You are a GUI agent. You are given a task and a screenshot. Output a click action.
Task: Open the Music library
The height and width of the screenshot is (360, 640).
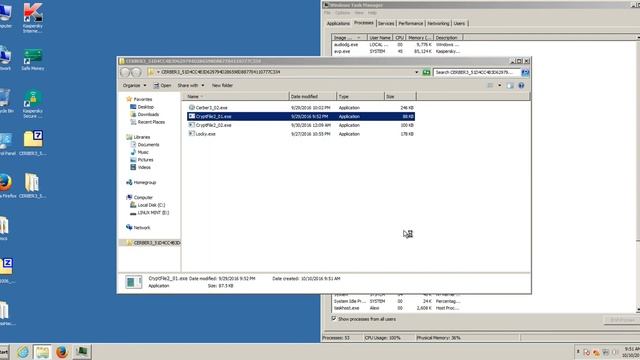point(140,152)
